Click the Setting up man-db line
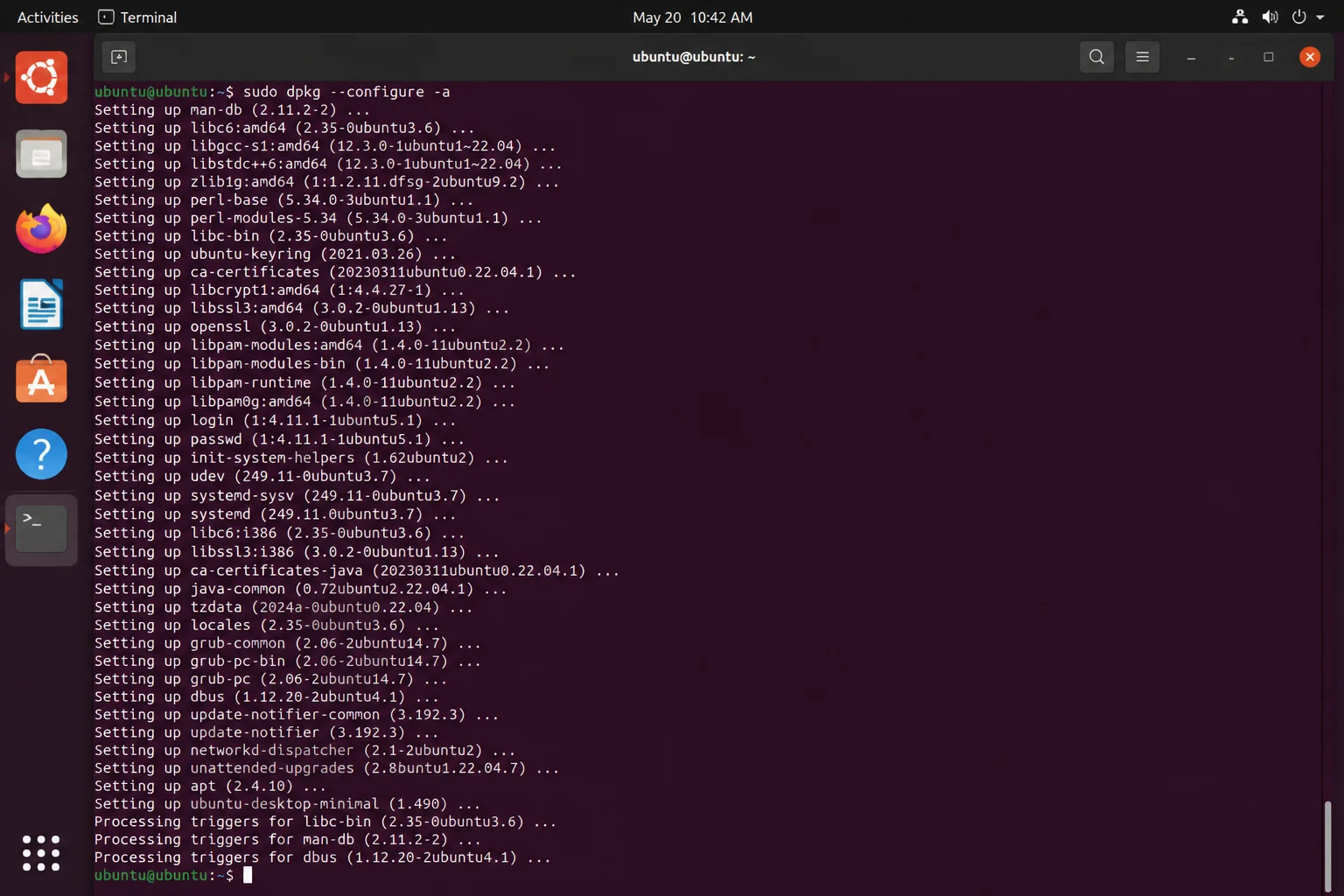Image resolution: width=1344 pixels, height=896 pixels. (232, 110)
